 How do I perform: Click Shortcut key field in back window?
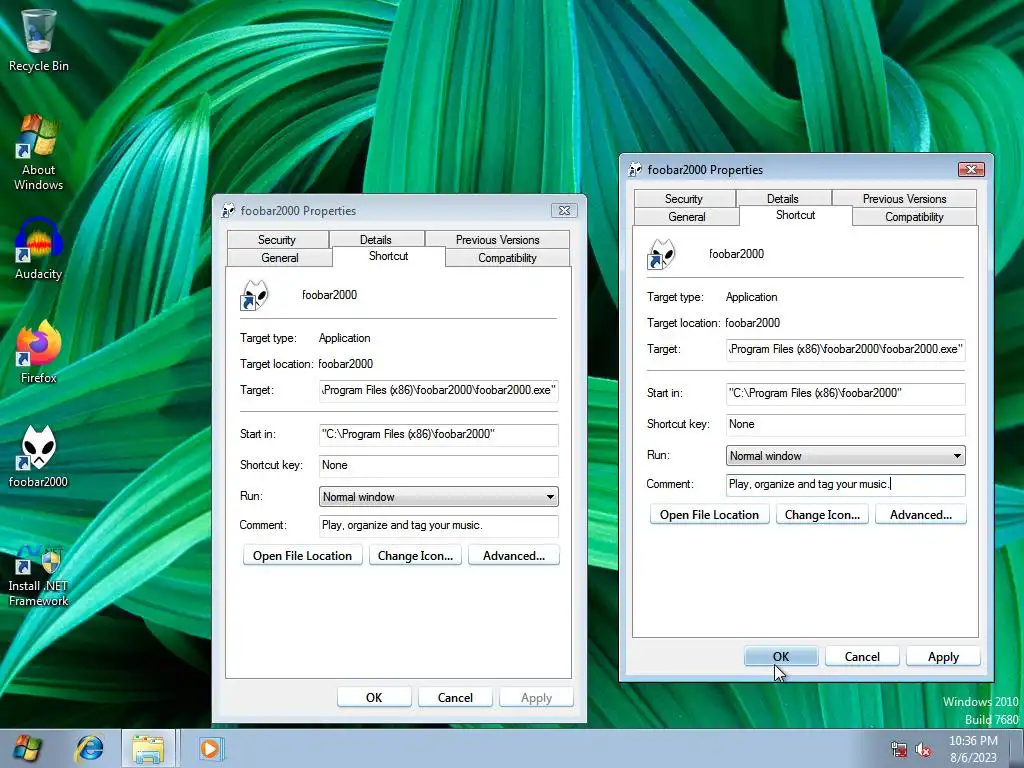click(439, 466)
